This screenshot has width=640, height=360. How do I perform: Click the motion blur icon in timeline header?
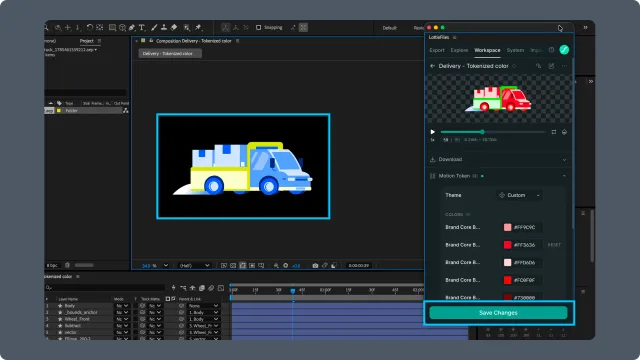click(x=211, y=288)
